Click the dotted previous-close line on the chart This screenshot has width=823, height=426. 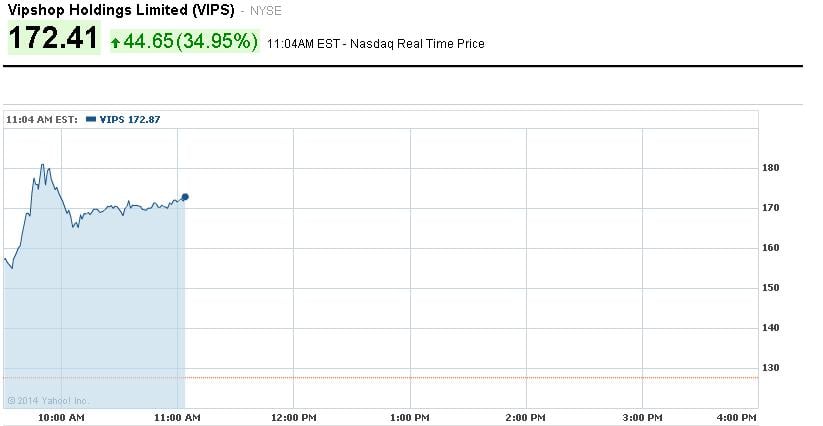tap(470, 377)
